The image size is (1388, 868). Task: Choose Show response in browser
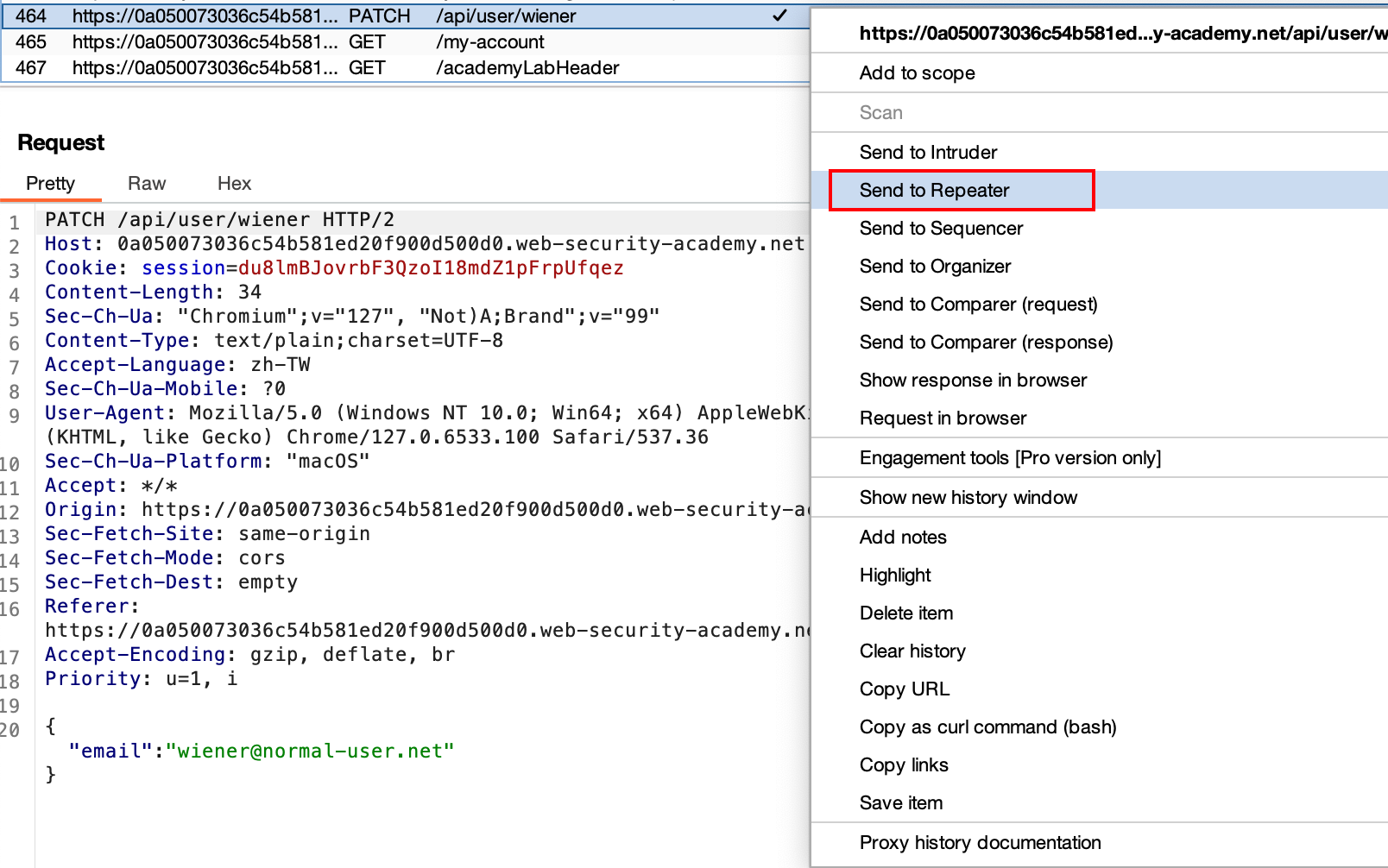click(x=1100, y=380)
